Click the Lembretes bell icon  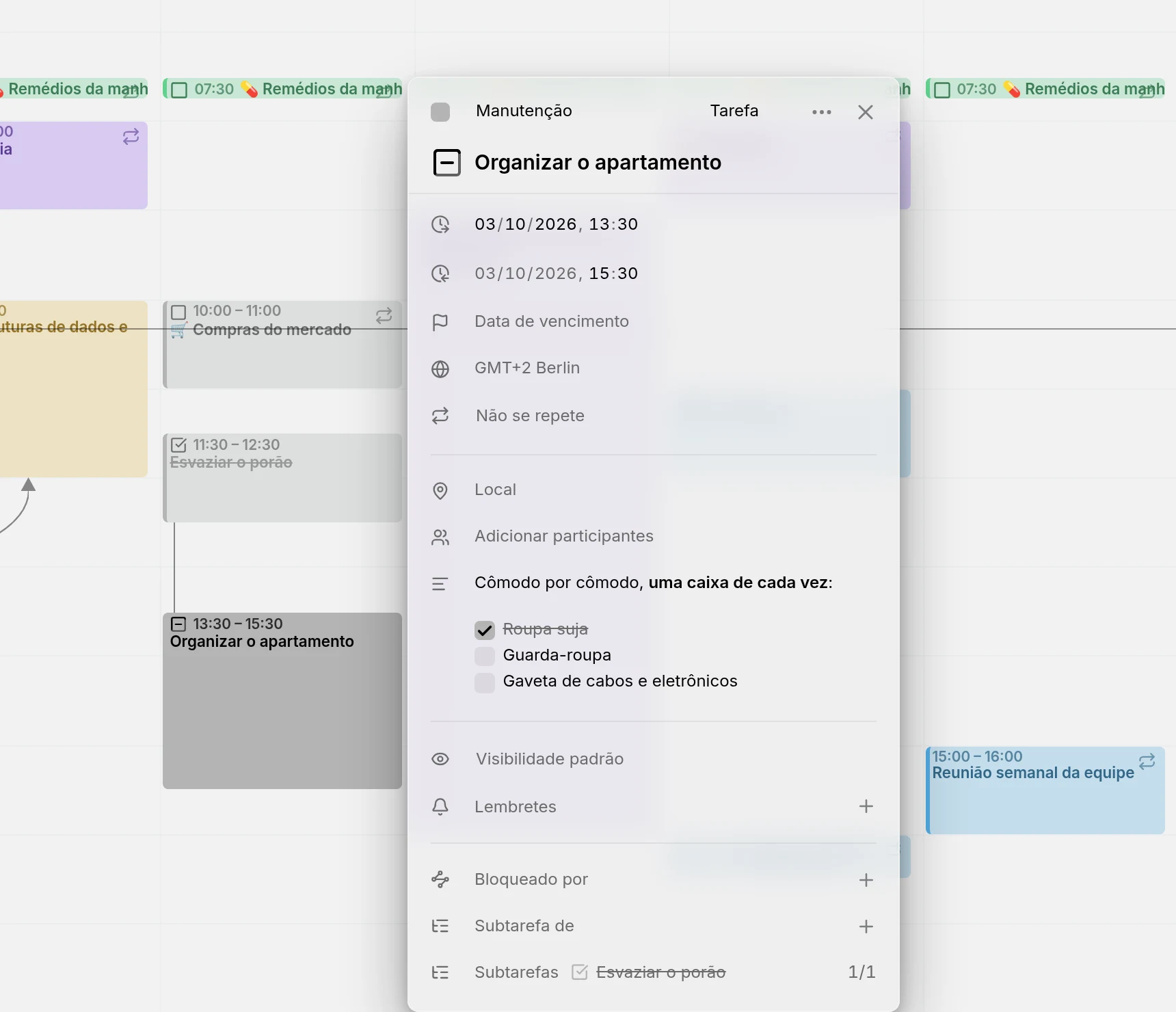[x=440, y=807]
